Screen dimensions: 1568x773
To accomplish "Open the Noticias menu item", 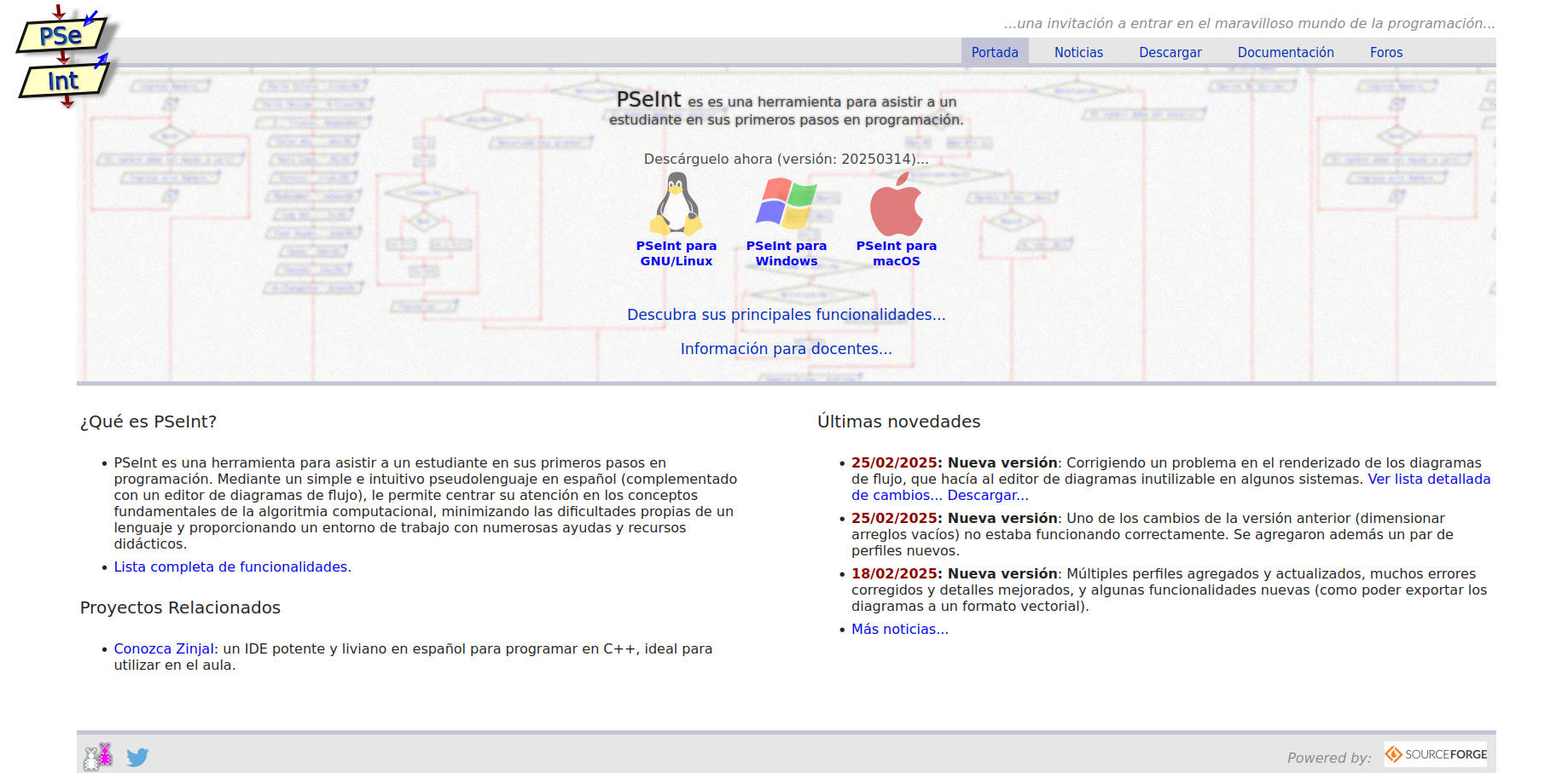I will click(1078, 52).
